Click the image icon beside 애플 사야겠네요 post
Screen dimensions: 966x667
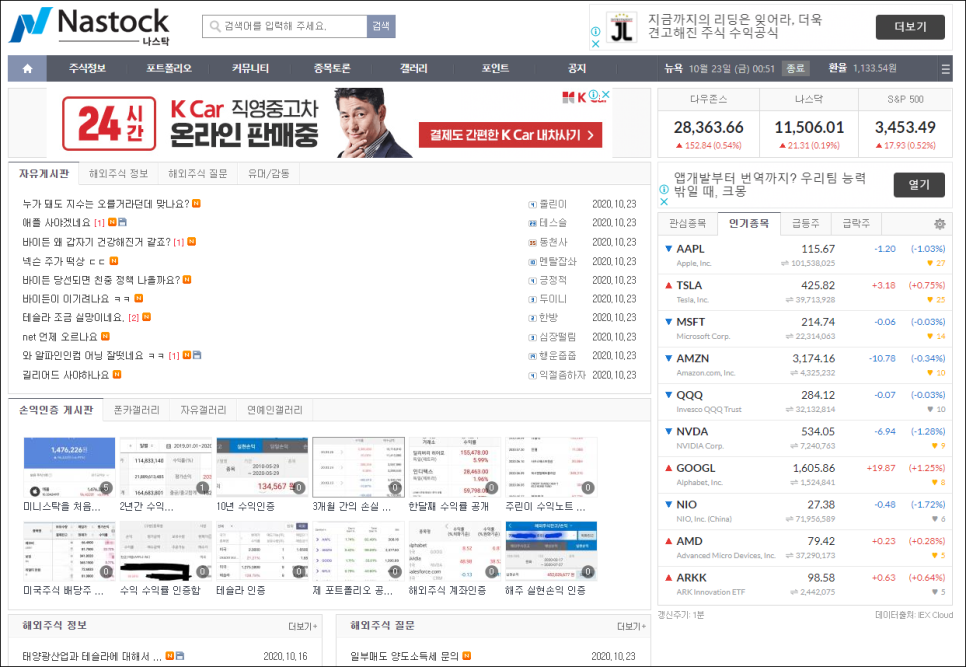[x=122, y=222]
